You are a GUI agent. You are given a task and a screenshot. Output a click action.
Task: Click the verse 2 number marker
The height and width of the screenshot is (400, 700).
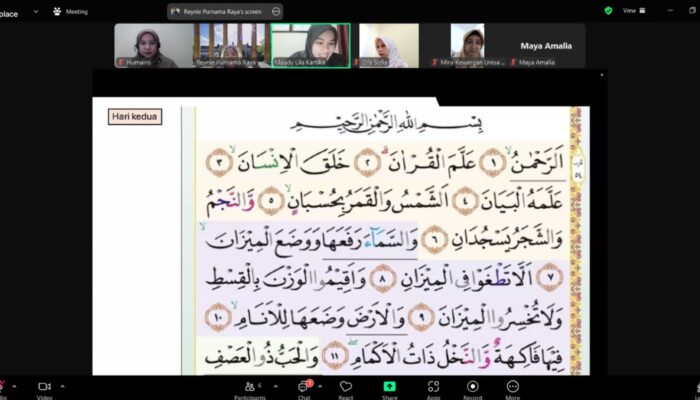(368, 163)
